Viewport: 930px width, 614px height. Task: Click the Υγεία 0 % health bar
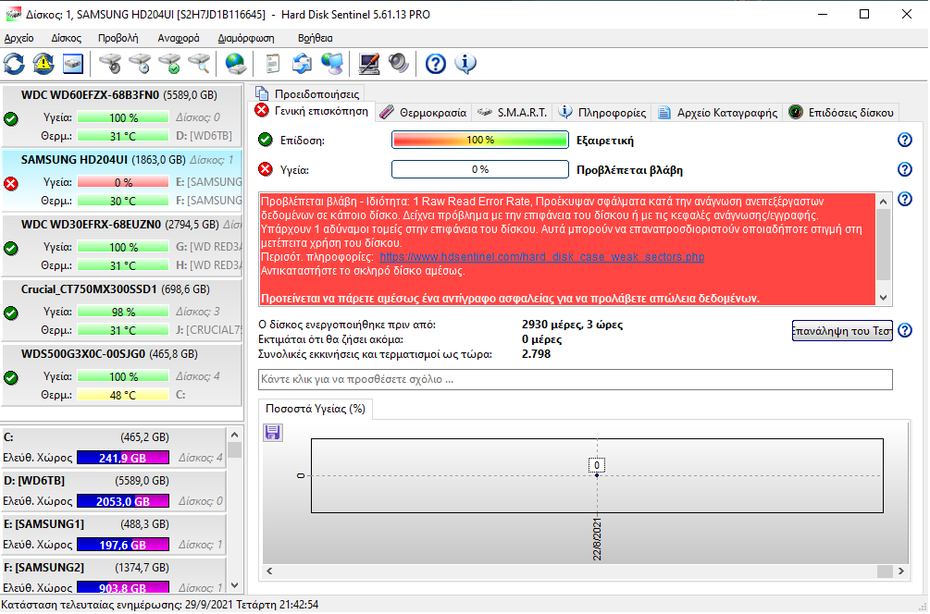tap(480, 170)
